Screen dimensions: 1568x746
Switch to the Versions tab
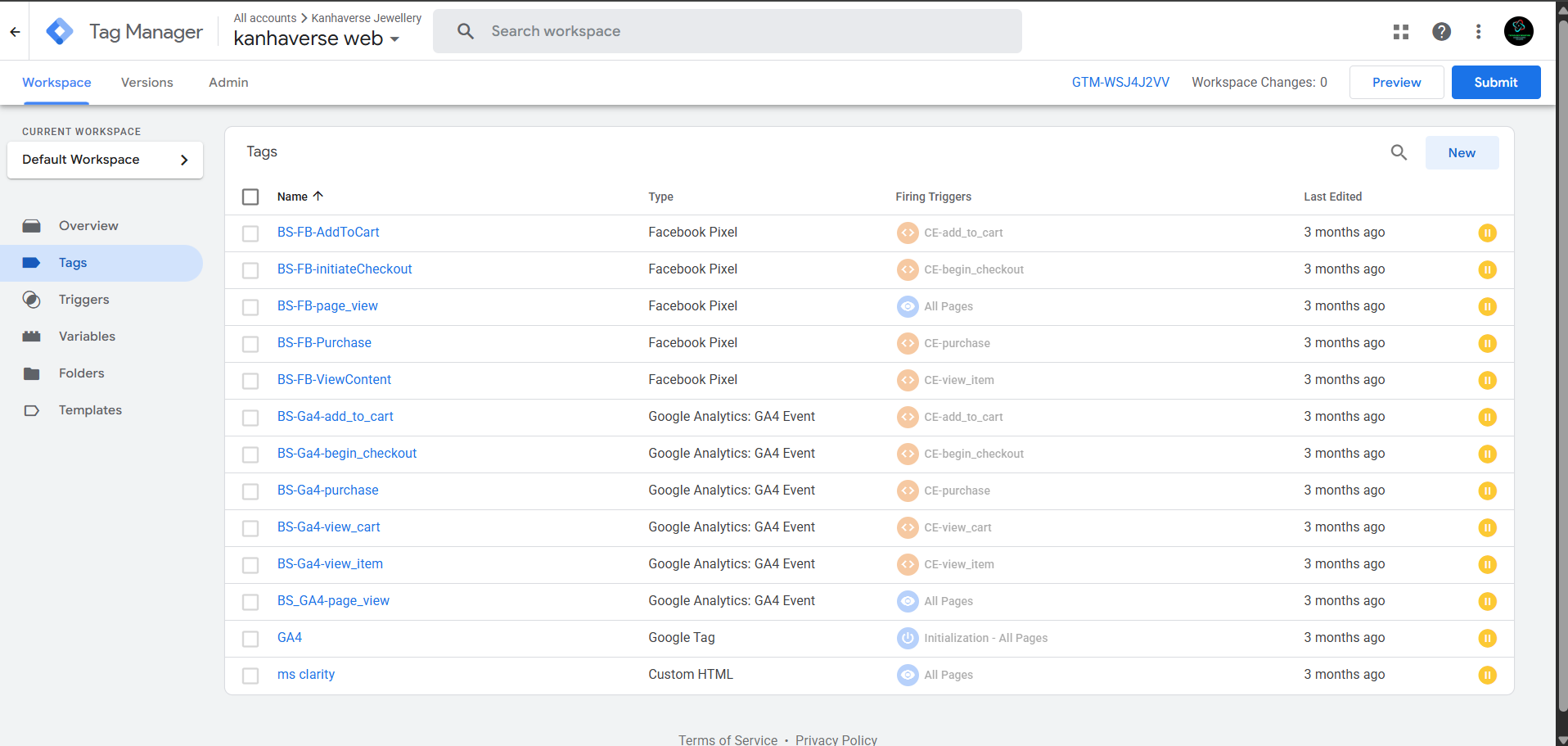147,83
